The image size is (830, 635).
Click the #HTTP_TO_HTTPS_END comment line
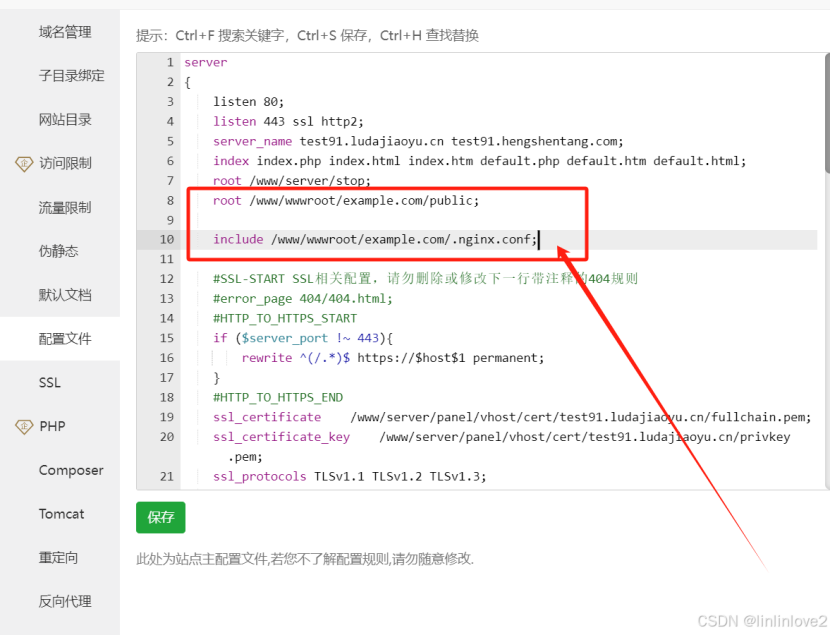(278, 397)
